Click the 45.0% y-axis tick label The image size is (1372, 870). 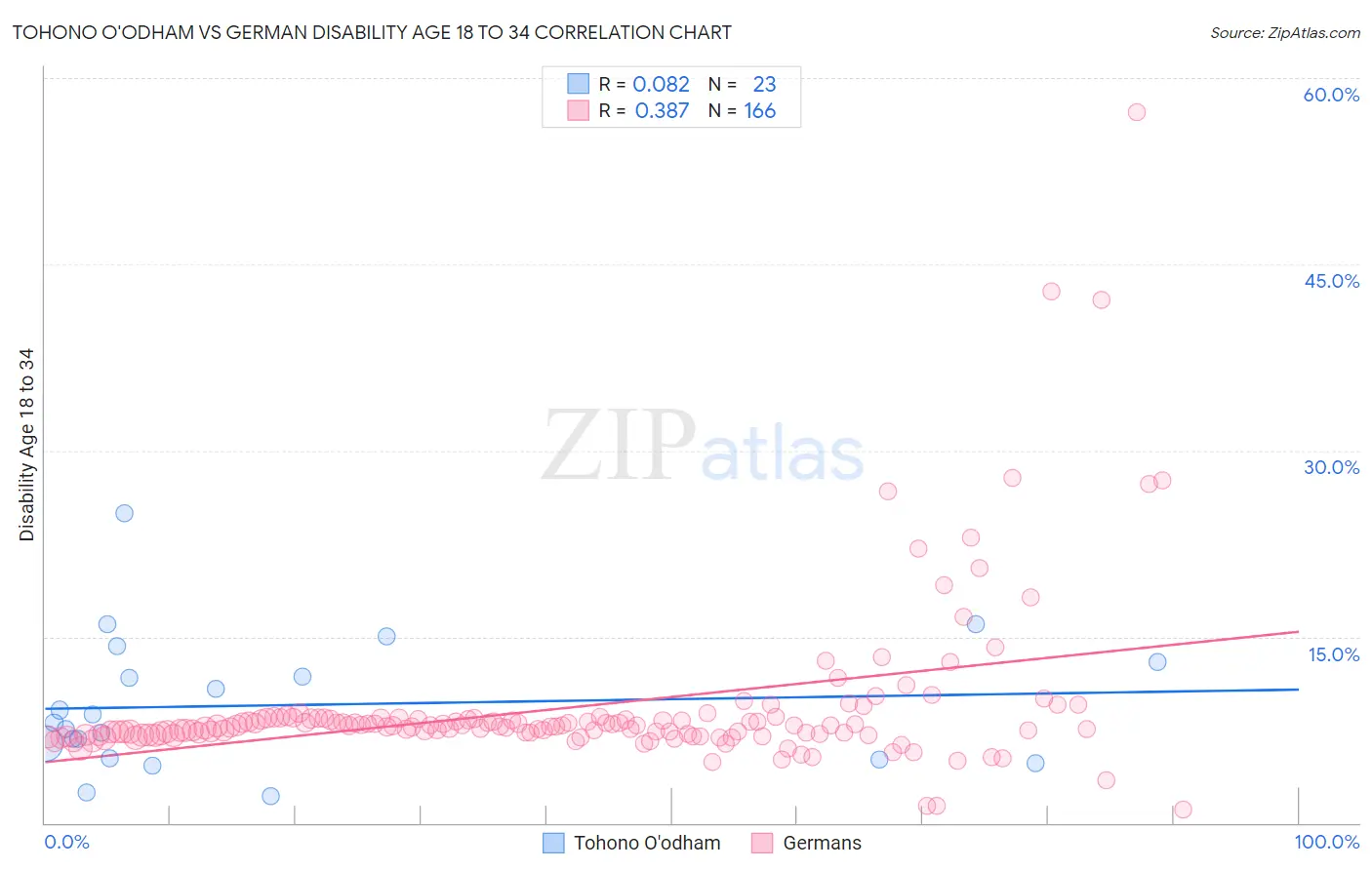[x=1331, y=281]
